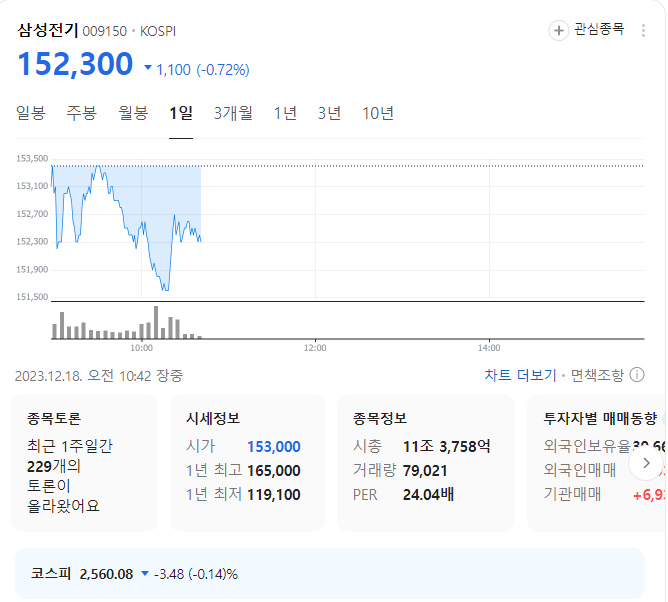Click the 10:00 time axis label

141,348
